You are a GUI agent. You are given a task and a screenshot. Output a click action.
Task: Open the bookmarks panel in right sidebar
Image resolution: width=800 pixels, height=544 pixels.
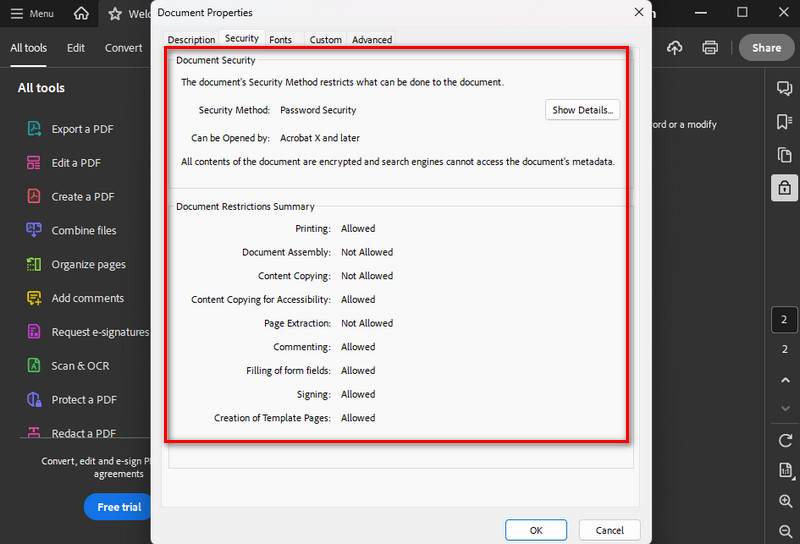(784, 122)
